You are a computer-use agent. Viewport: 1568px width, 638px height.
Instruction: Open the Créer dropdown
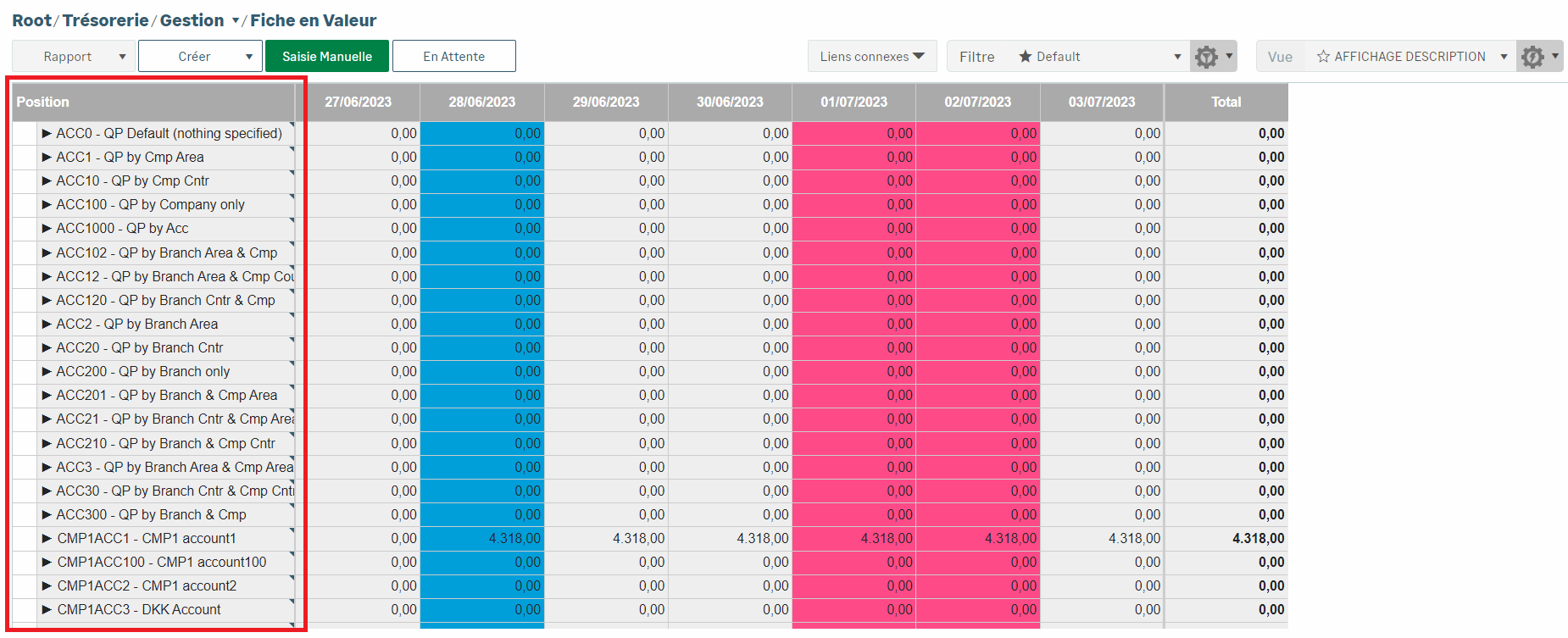click(x=200, y=57)
